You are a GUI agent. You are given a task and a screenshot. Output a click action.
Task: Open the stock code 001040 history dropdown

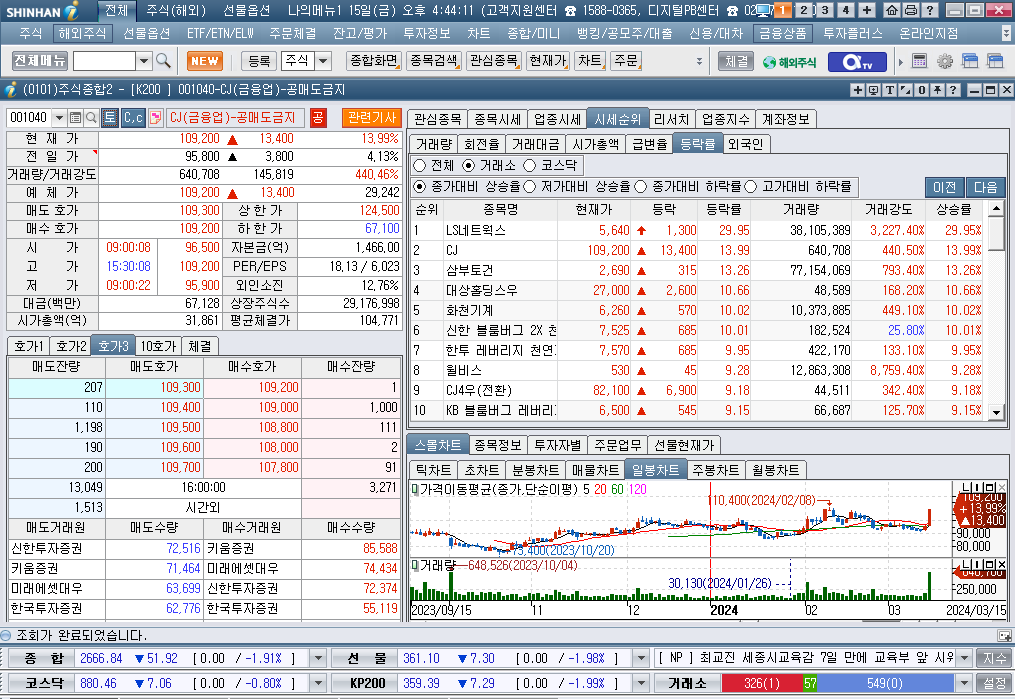[x=60, y=118]
